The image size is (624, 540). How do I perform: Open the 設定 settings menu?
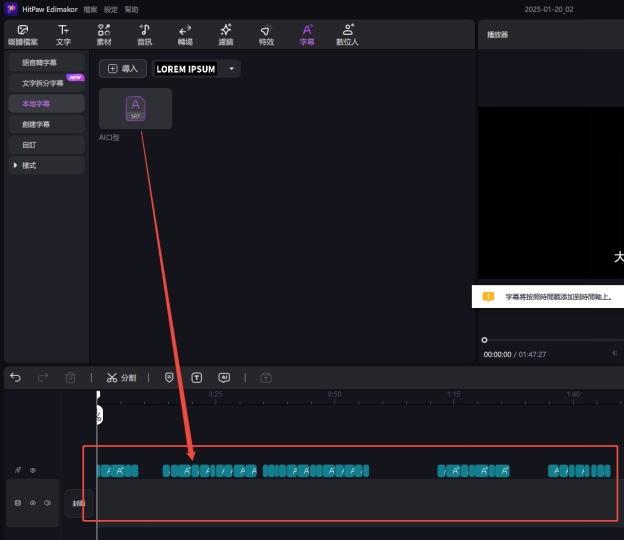[111, 8]
